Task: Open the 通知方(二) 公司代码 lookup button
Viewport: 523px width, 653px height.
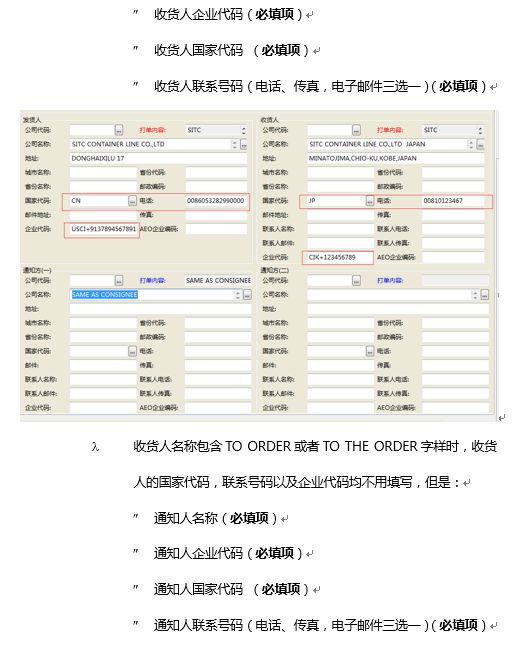Action: point(356,281)
